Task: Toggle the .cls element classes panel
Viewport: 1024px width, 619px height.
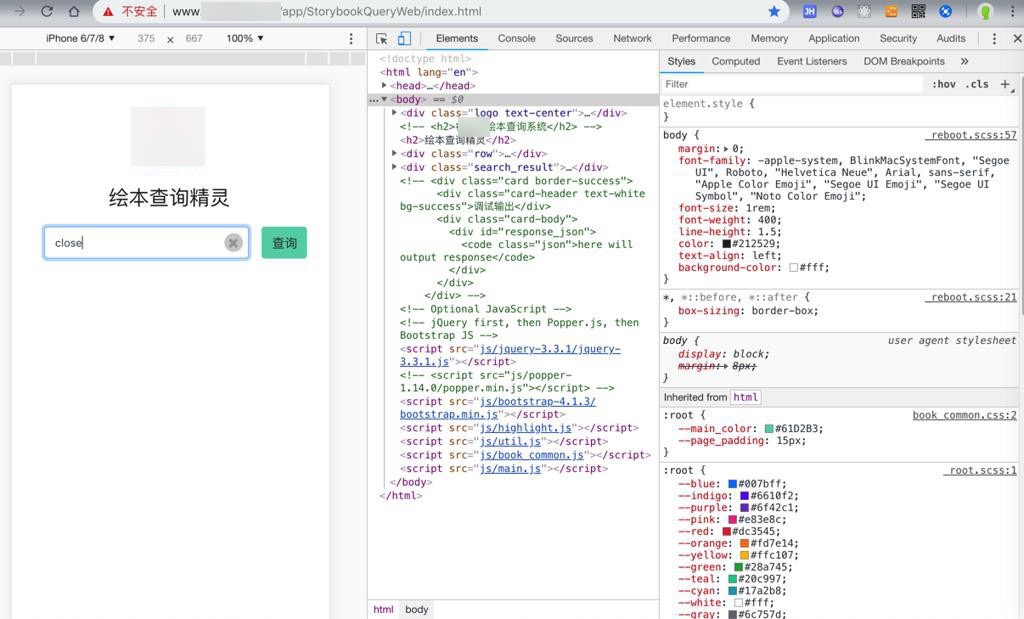Action: point(977,85)
